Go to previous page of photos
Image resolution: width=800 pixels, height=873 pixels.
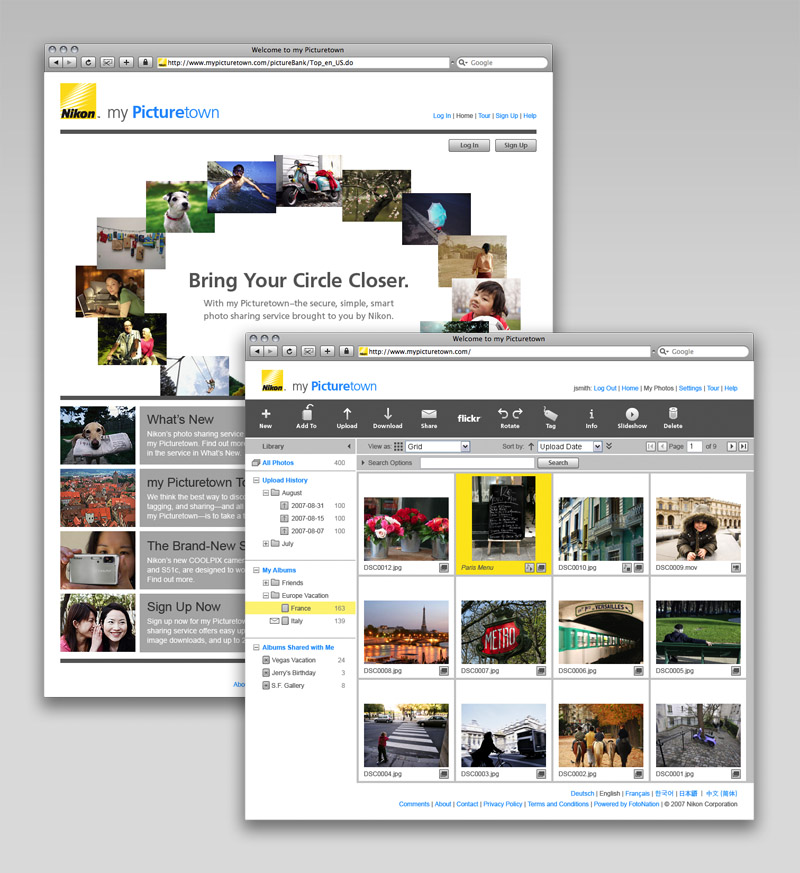tap(662, 447)
